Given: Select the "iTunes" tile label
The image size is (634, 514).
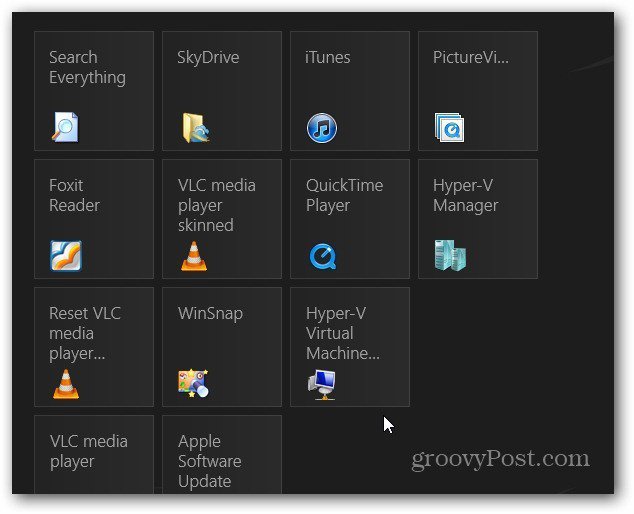Looking at the screenshot, I should [328, 57].
